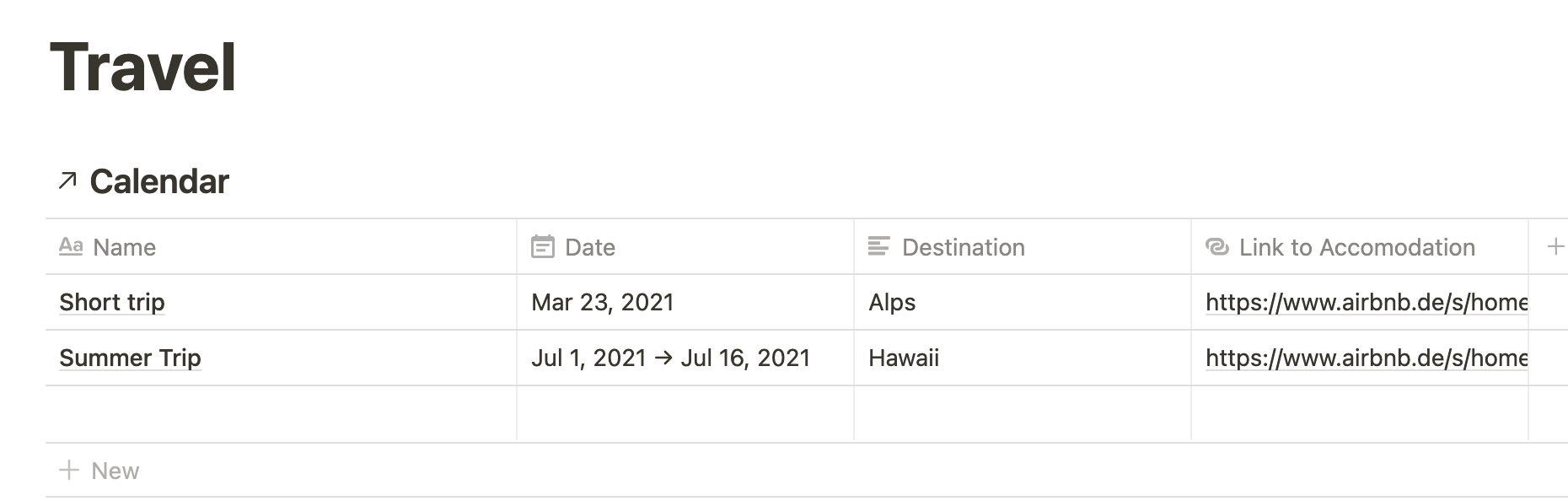Click the calendar icon in Date header

click(x=543, y=246)
